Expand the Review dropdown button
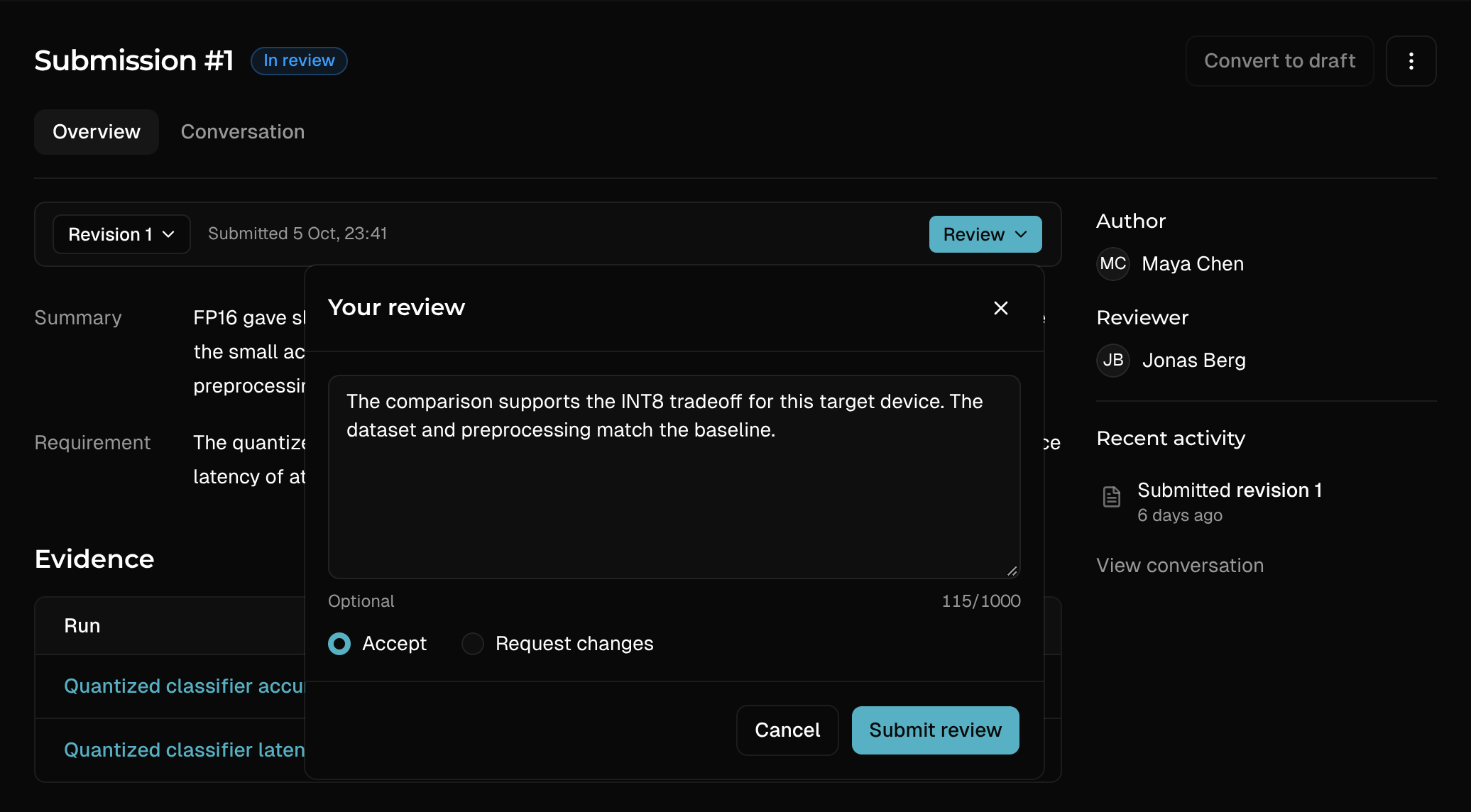 985,234
